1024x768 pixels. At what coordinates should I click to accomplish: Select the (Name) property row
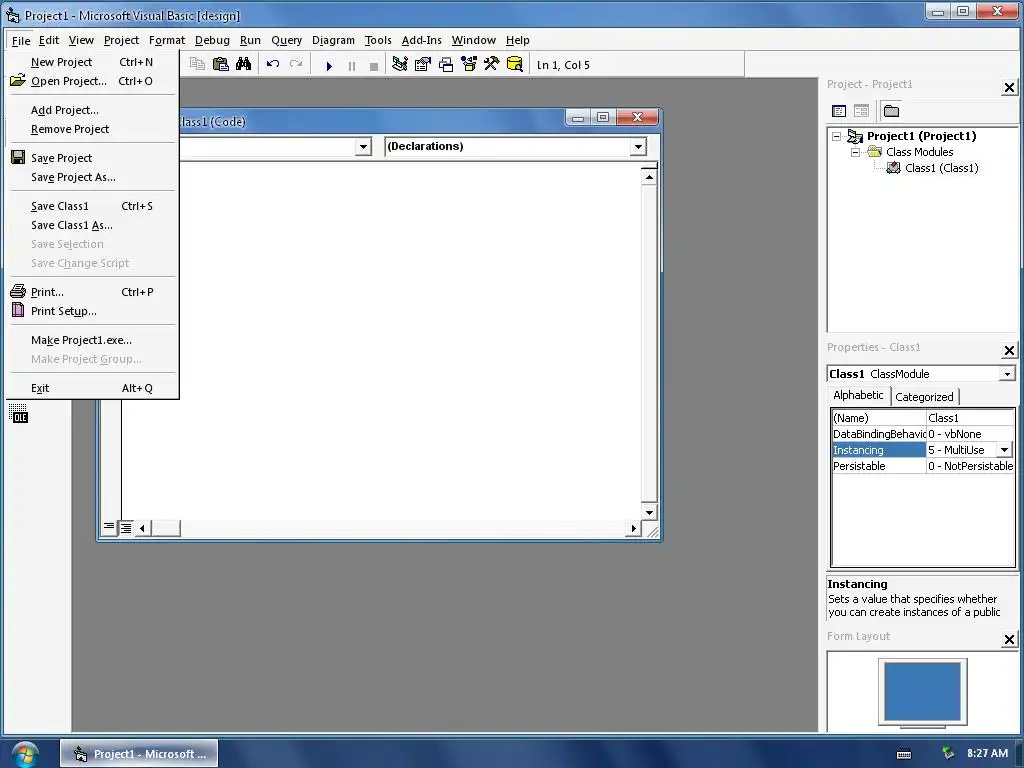(923, 418)
